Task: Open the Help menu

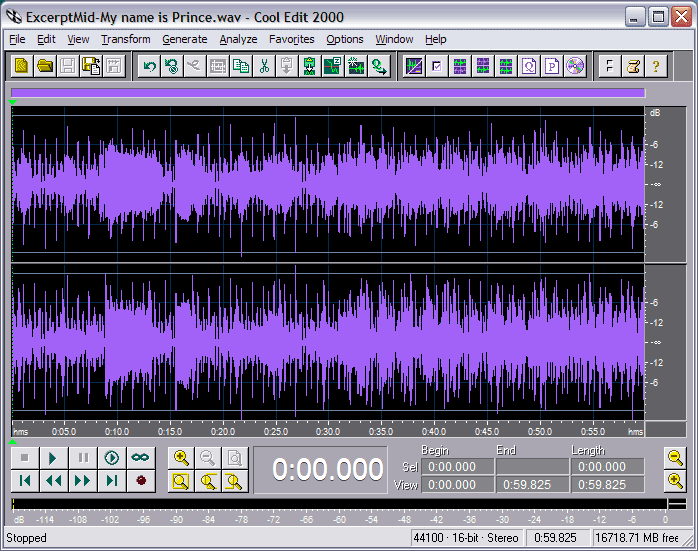Action: [x=436, y=40]
